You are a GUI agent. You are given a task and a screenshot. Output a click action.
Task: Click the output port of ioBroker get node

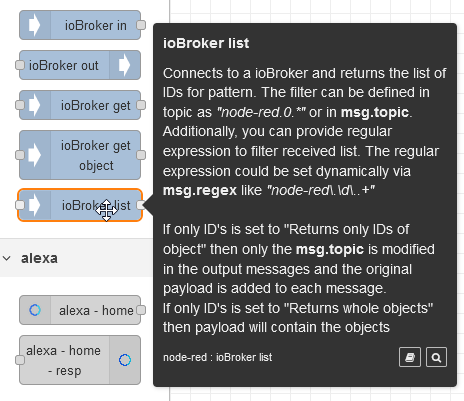[x=141, y=105]
